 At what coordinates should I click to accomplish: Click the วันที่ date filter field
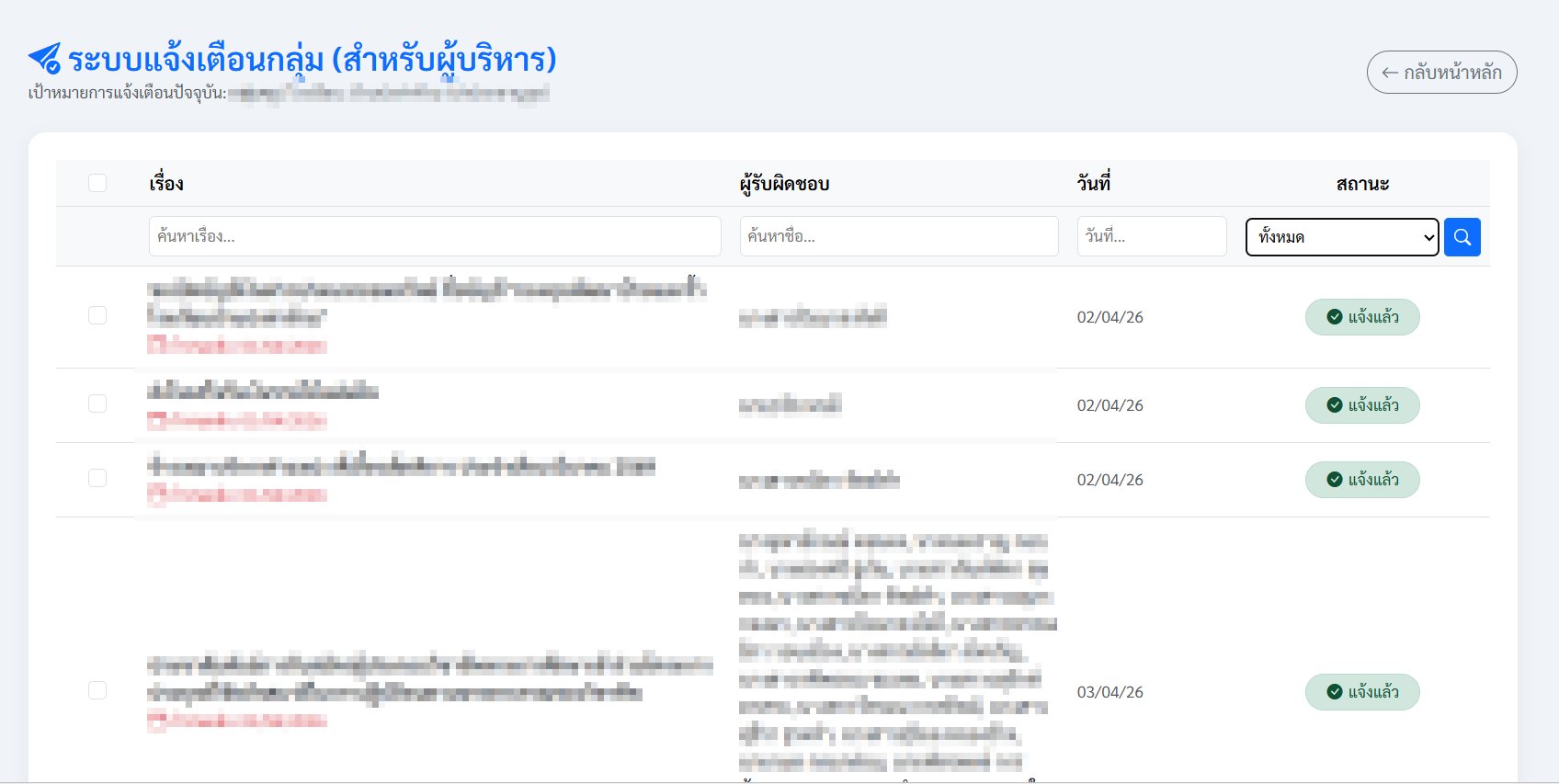[x=1151, y=236]
